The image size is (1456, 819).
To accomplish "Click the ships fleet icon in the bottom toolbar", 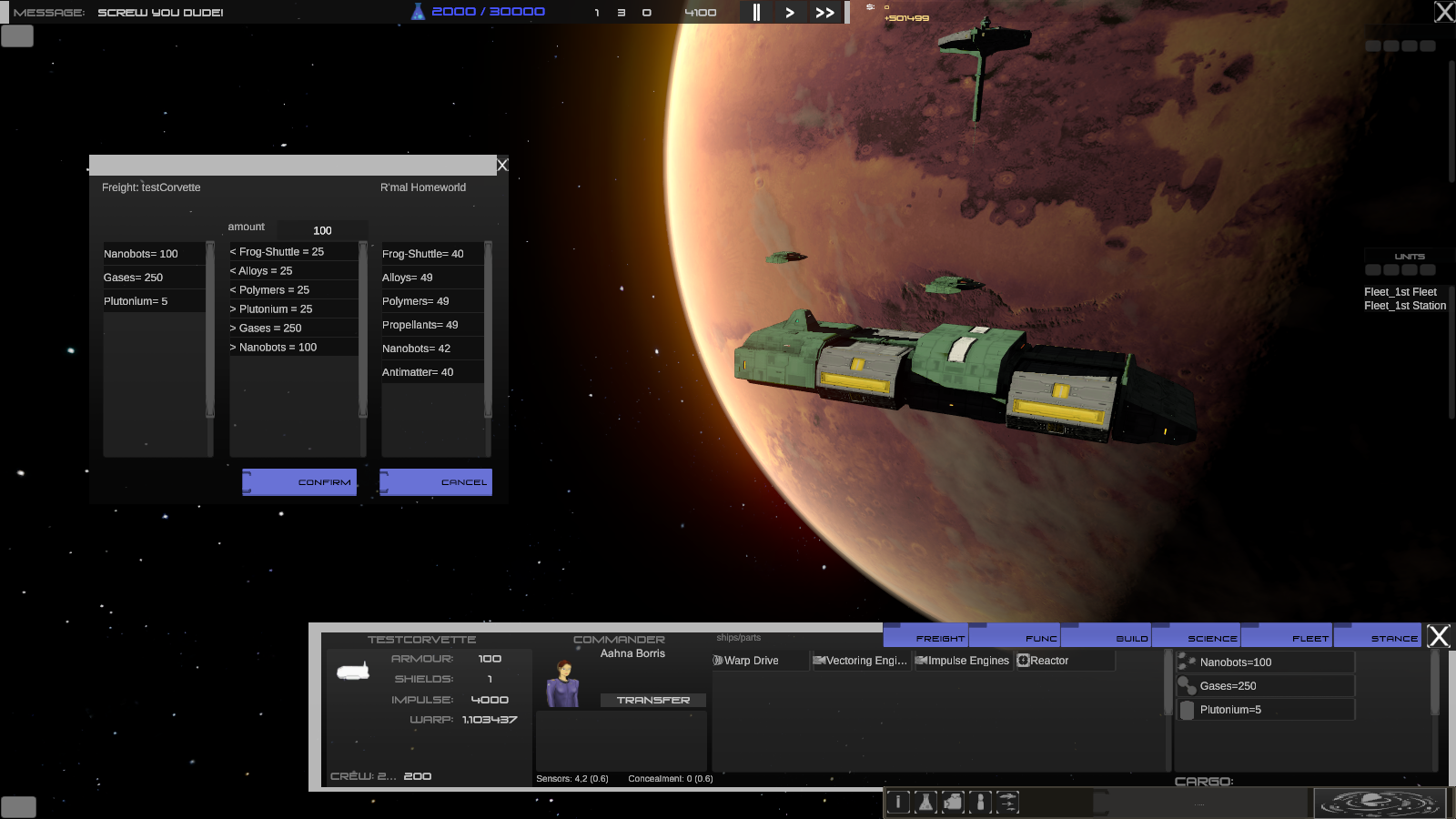I will [1007, 802].
